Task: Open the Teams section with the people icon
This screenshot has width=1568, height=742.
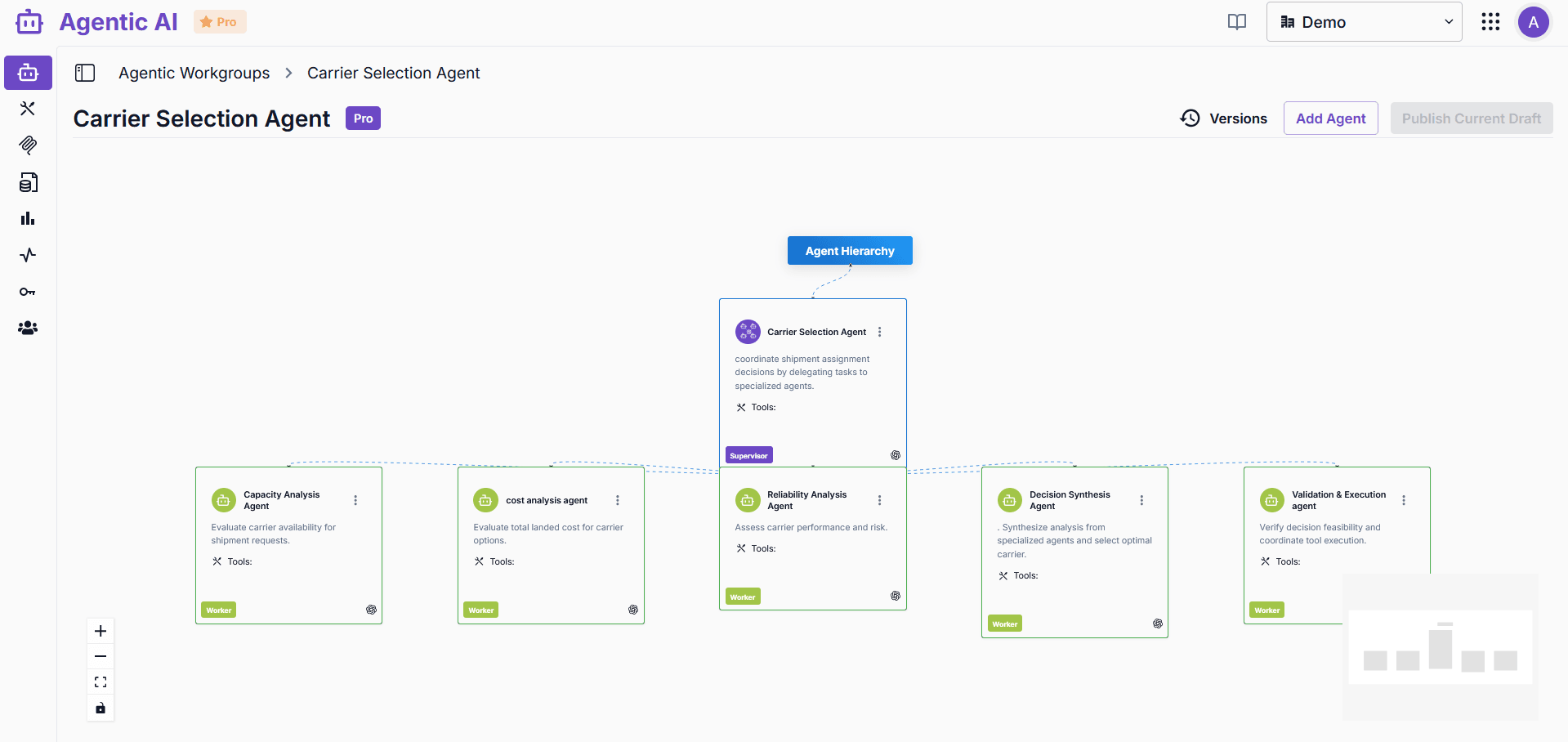Action: click(x=27, y=328)
